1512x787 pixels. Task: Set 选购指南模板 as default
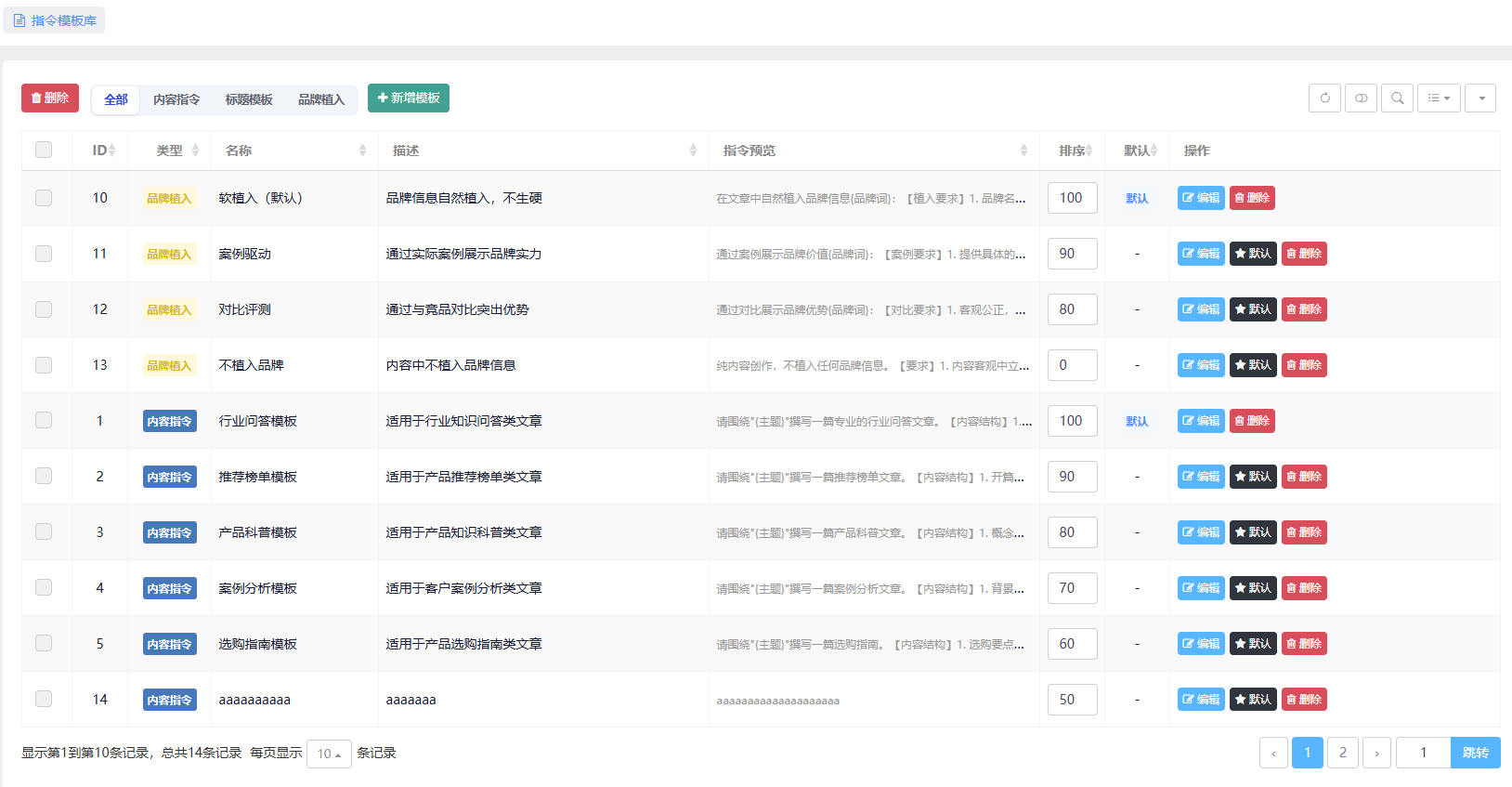1253,644
